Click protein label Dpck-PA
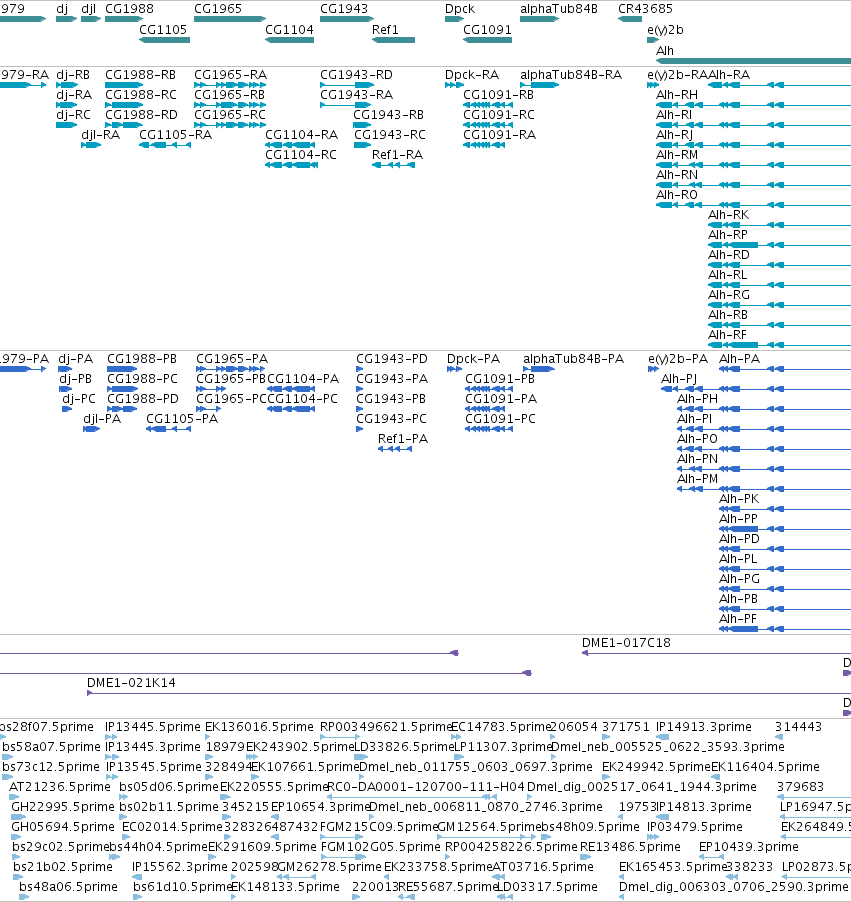851x902 pixels. 474,359
